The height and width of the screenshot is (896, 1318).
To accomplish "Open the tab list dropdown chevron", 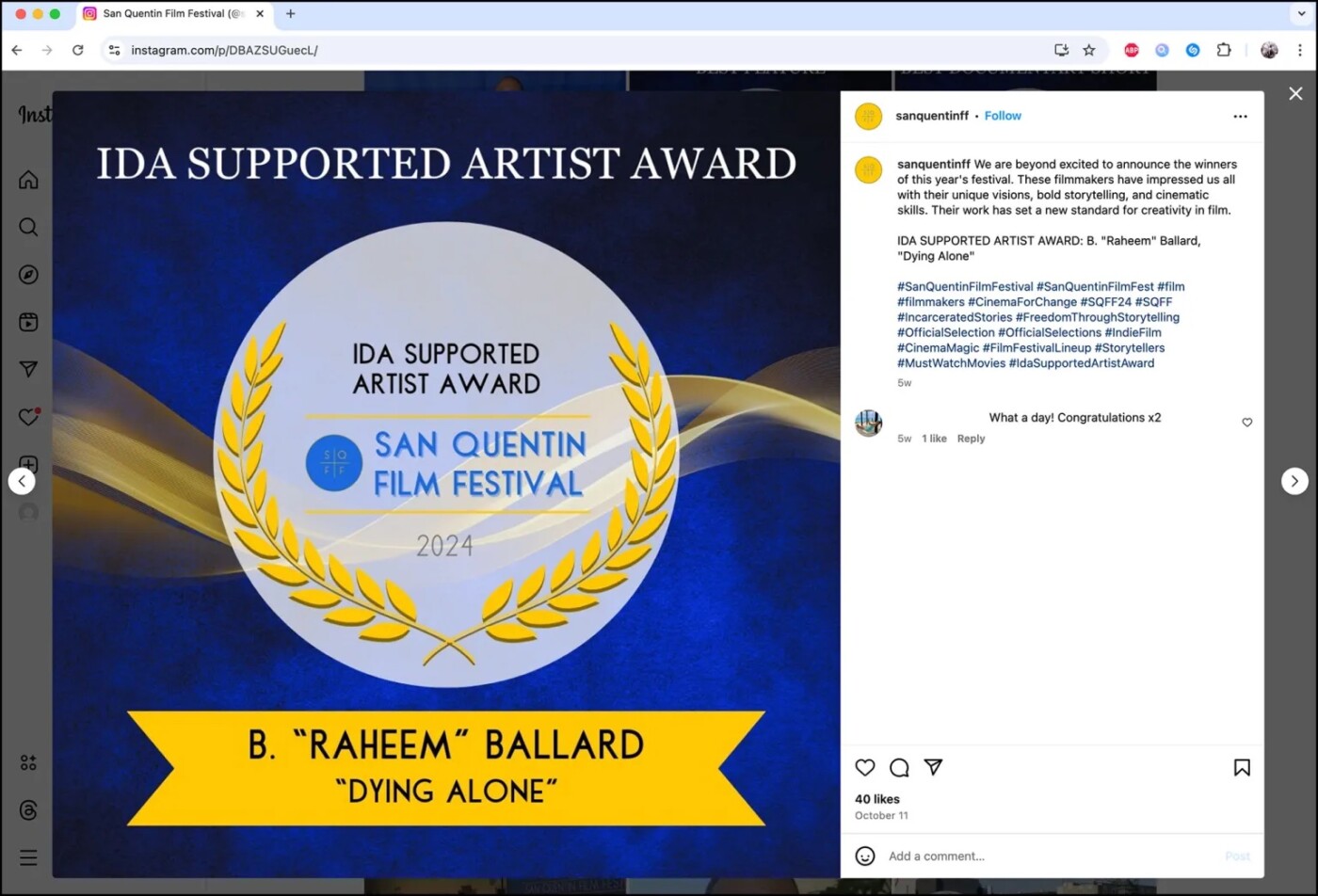I will [1302, 14].
